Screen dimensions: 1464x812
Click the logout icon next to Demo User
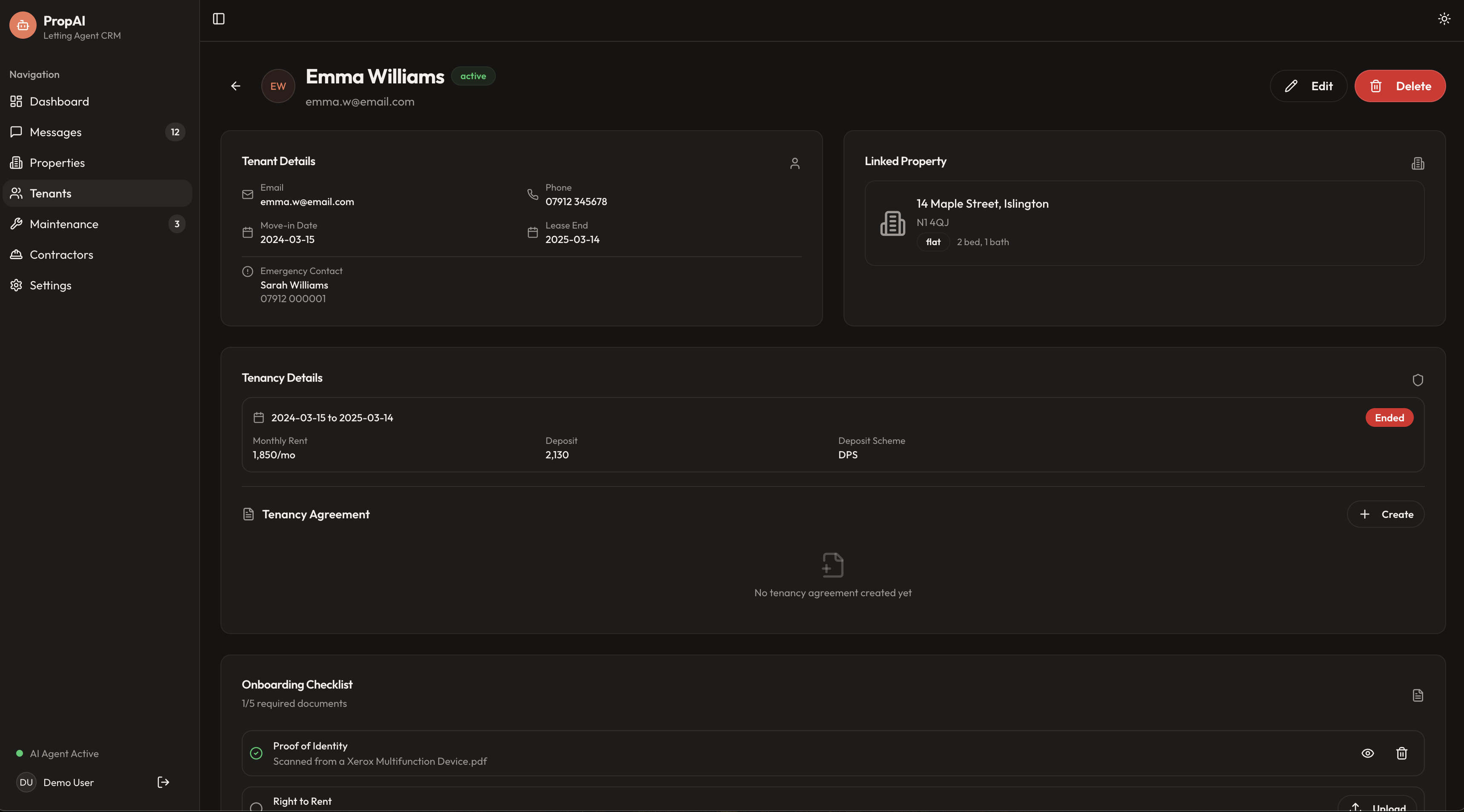pos(163,782)
